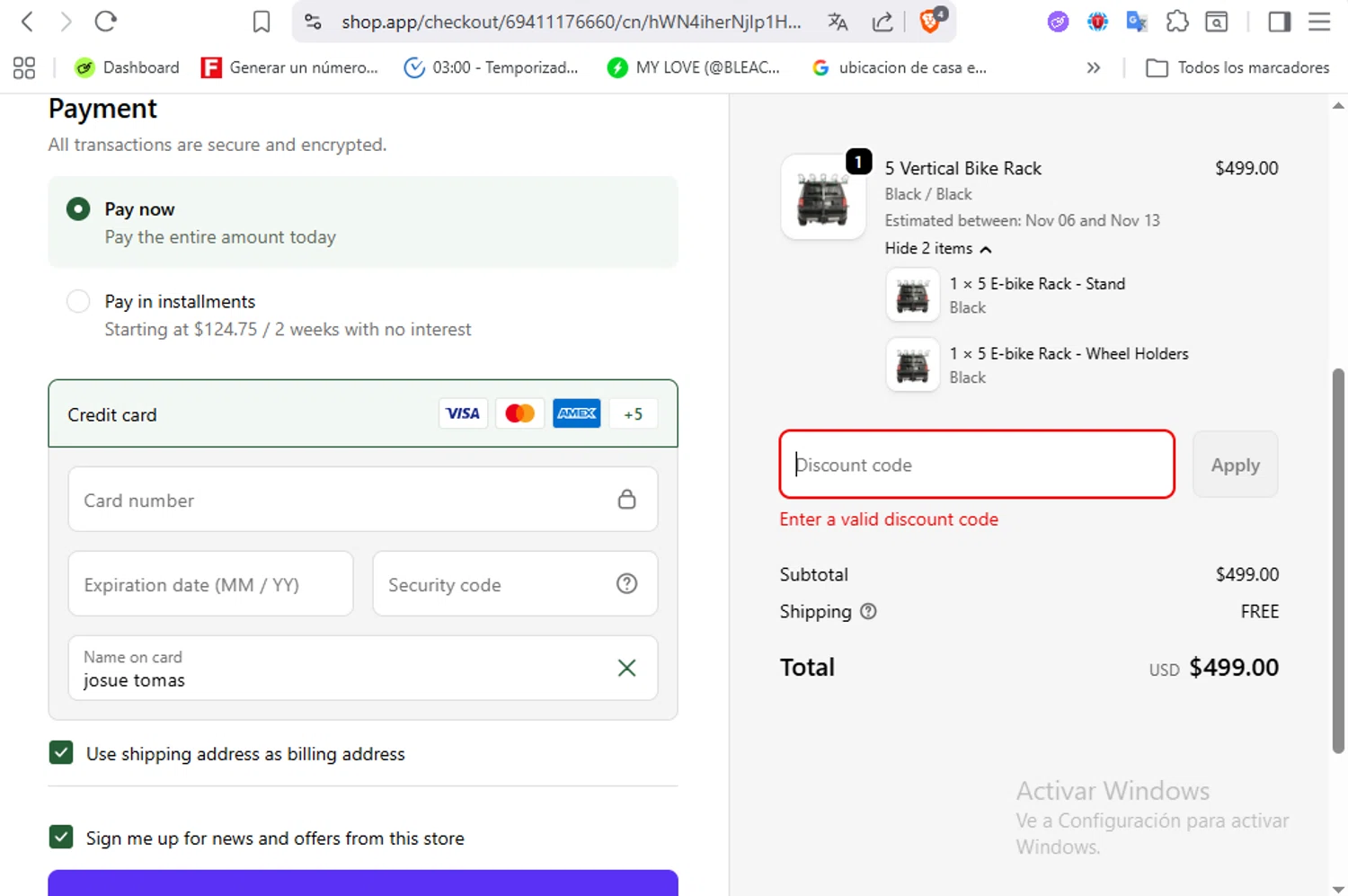Screen dimensions: 1348x896
Task: Click the E-bike Rack - Stand thumbnail
Action: [913, 295]
